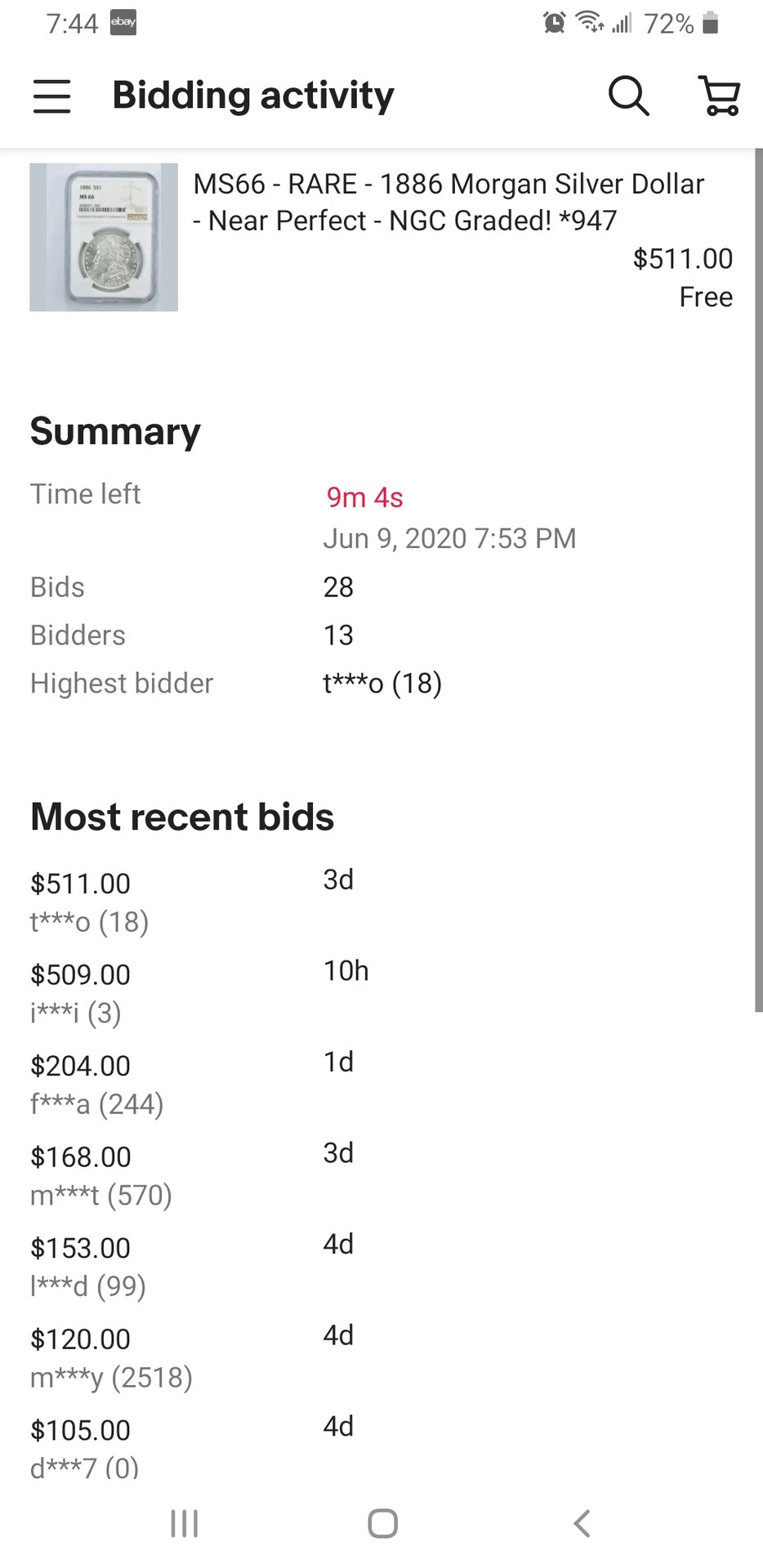Tap the search magnifier icon

(628, 96)
